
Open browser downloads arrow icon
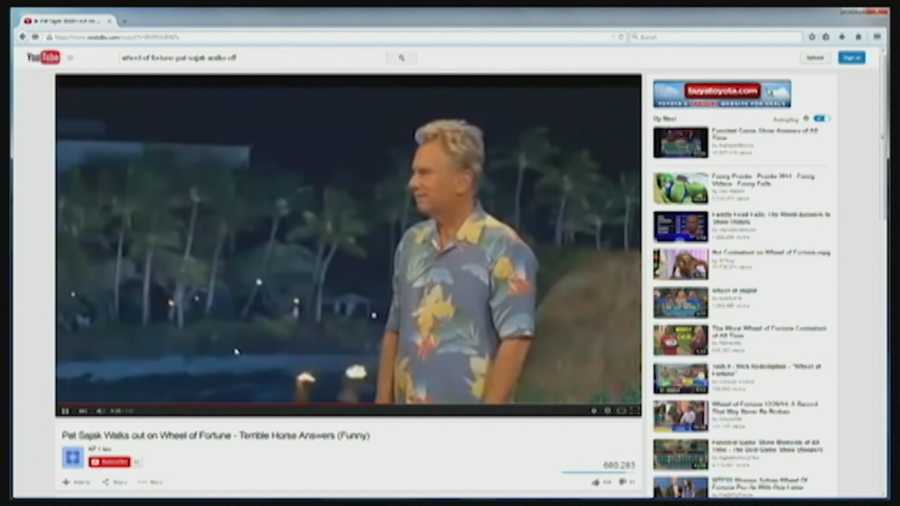[x=842, y=37]
